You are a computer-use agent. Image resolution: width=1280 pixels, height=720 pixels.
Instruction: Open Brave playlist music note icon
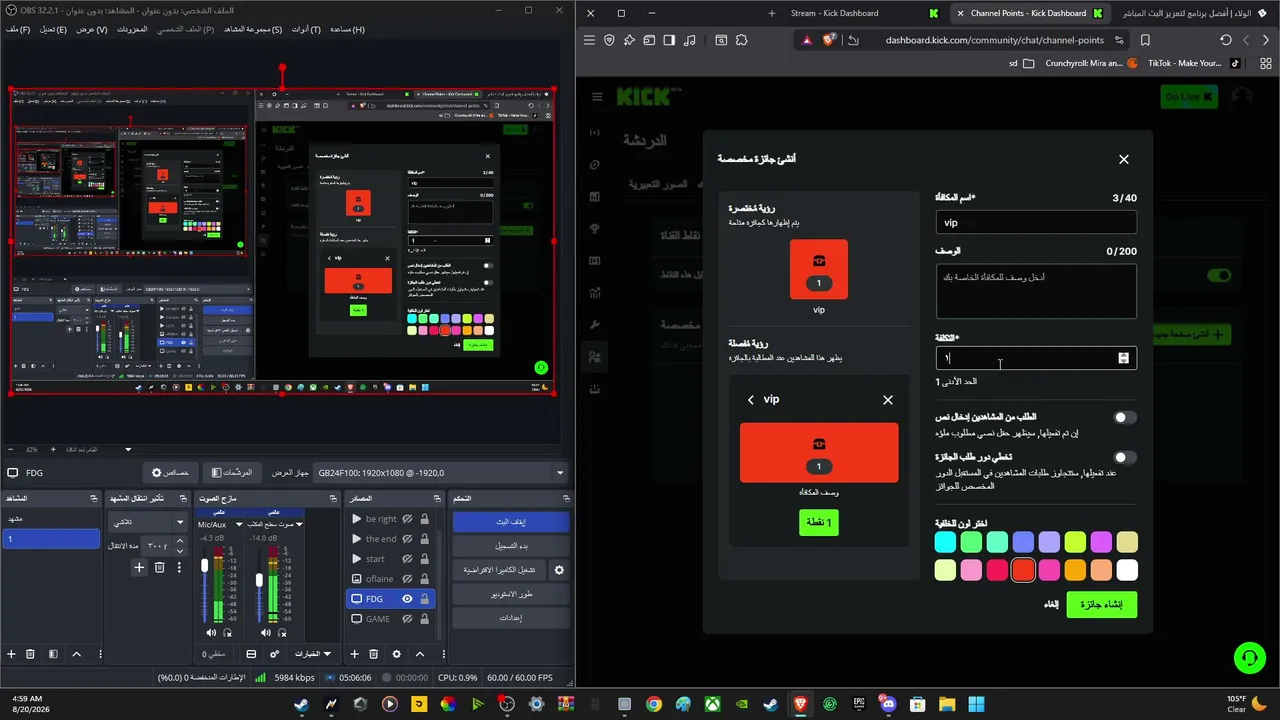[x=690, y=40]
